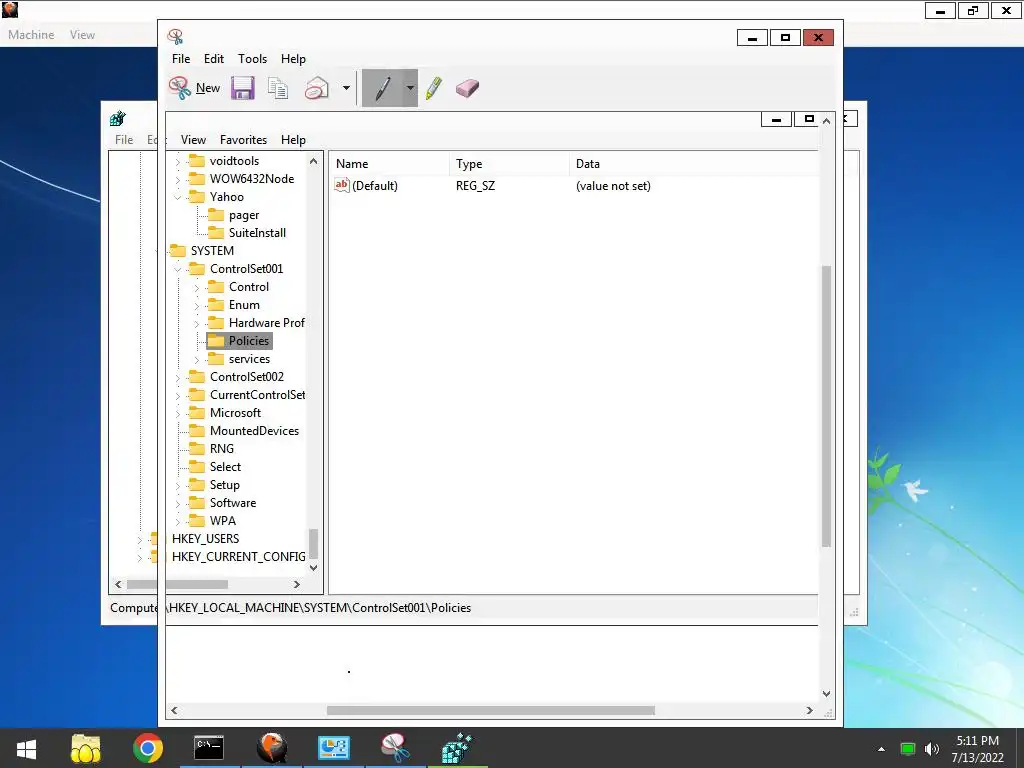The image size is (1024, 768).
Task: Collapse the Yahoo registry key
Action: (x=178, y=197)
